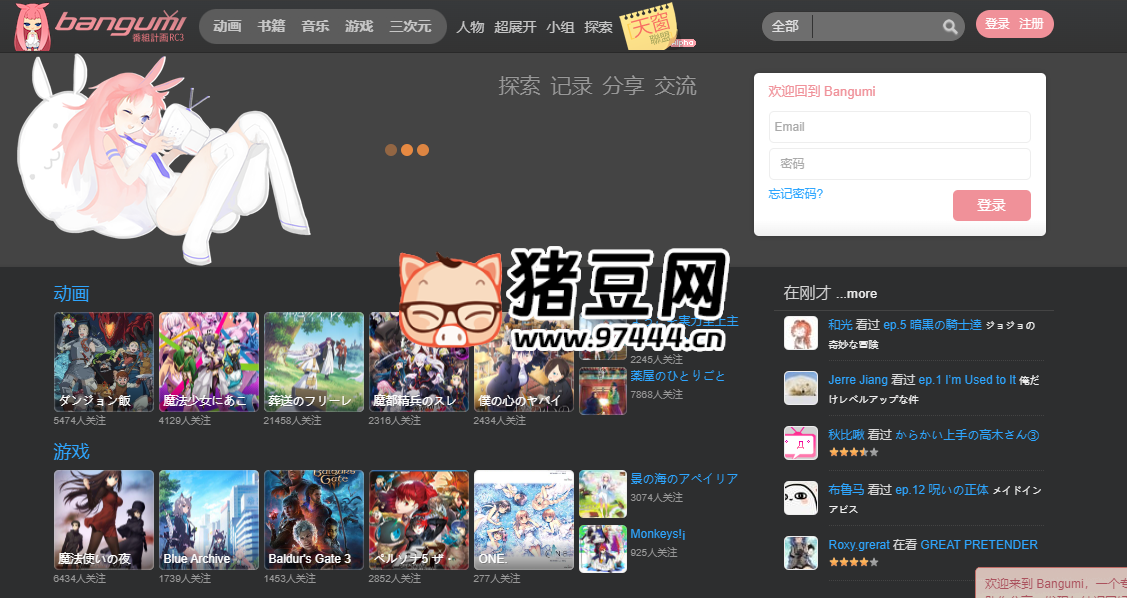This screenshot has height=598, width=1127.
Task: Expand the 全部 search category dropdown
Action: tap(786, 27)
